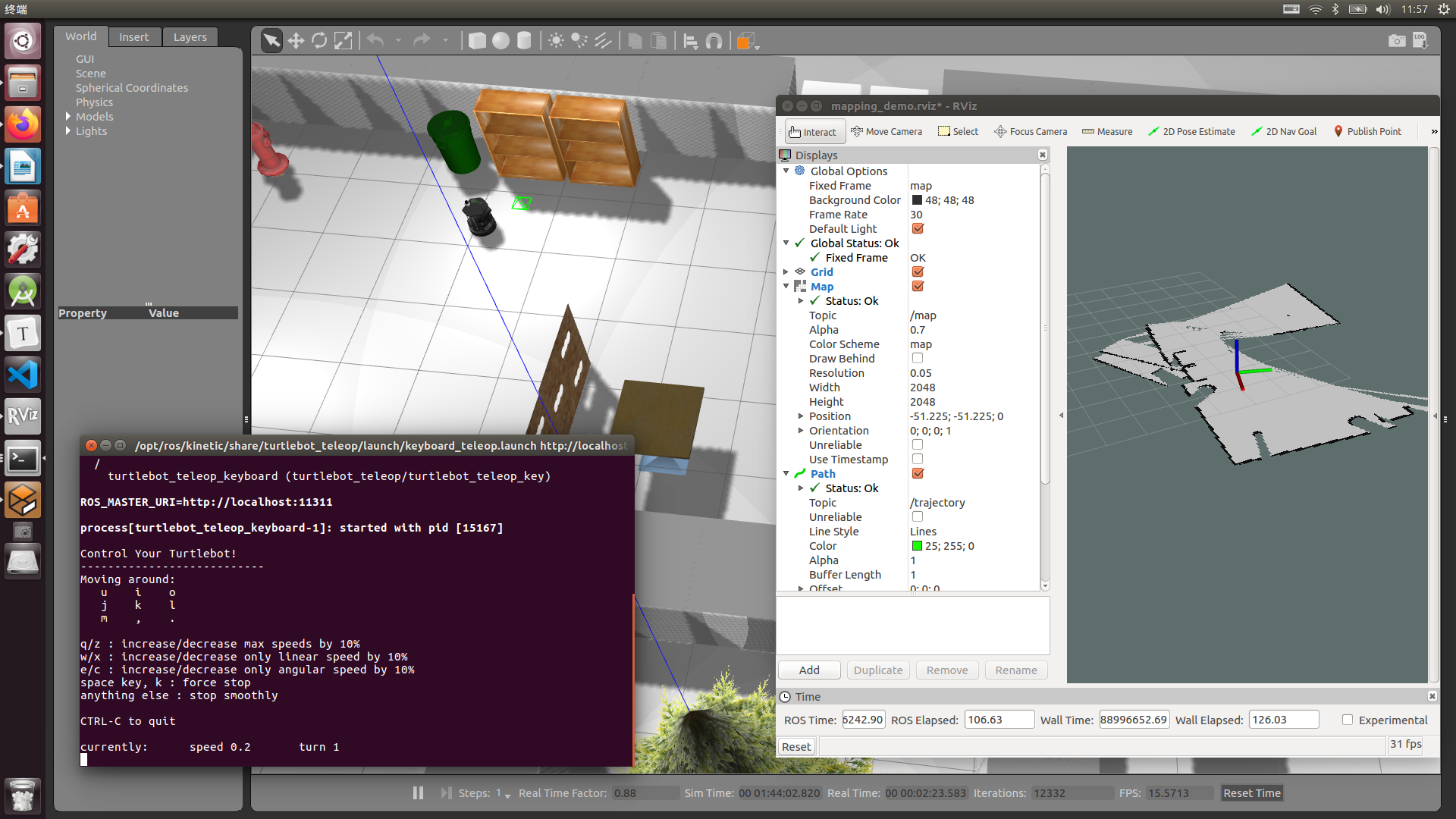Expand the Grid display in RViz
Image resolution: width=1456 pixels, height=819 pixels.
786,272
